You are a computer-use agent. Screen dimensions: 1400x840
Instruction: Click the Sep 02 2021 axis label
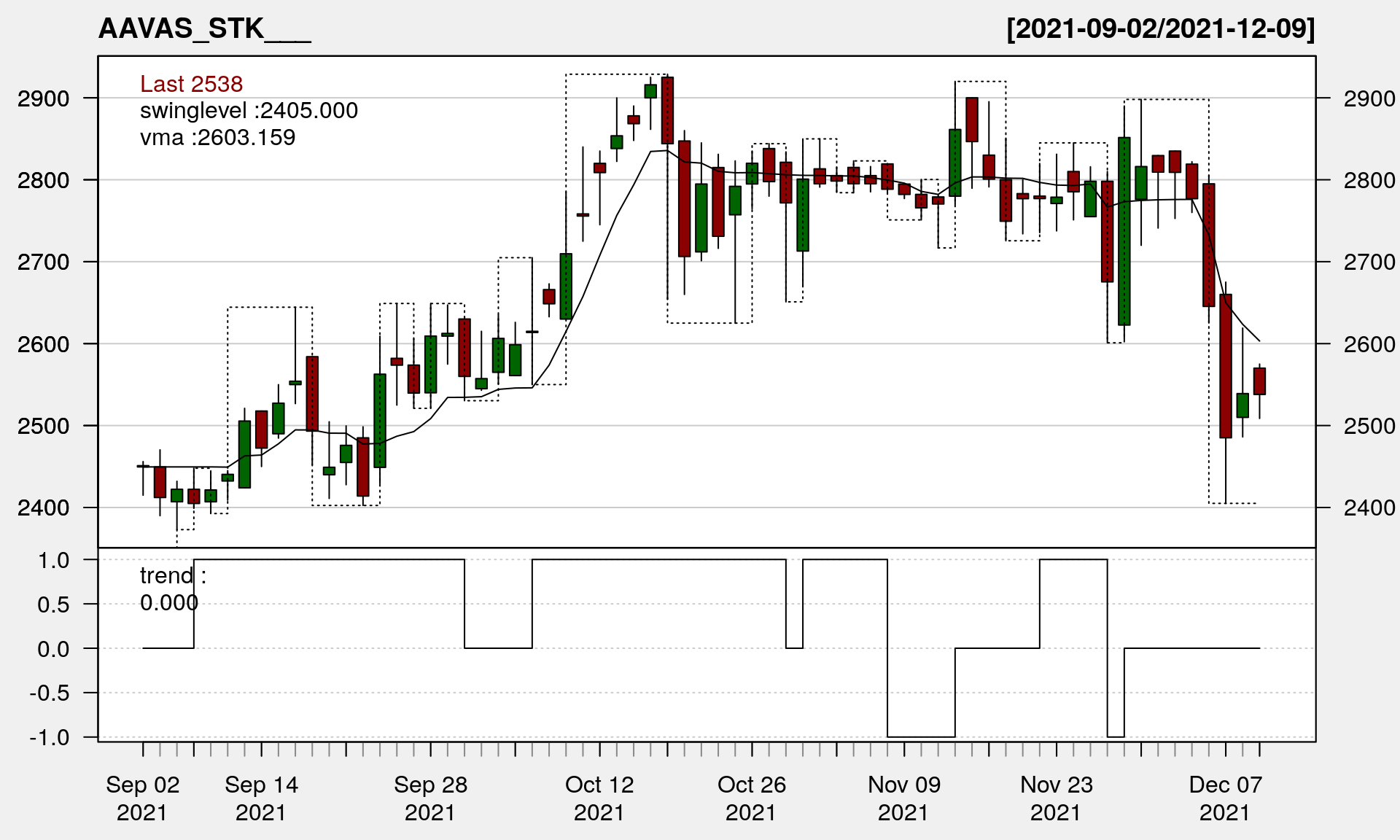click(142, 798)
